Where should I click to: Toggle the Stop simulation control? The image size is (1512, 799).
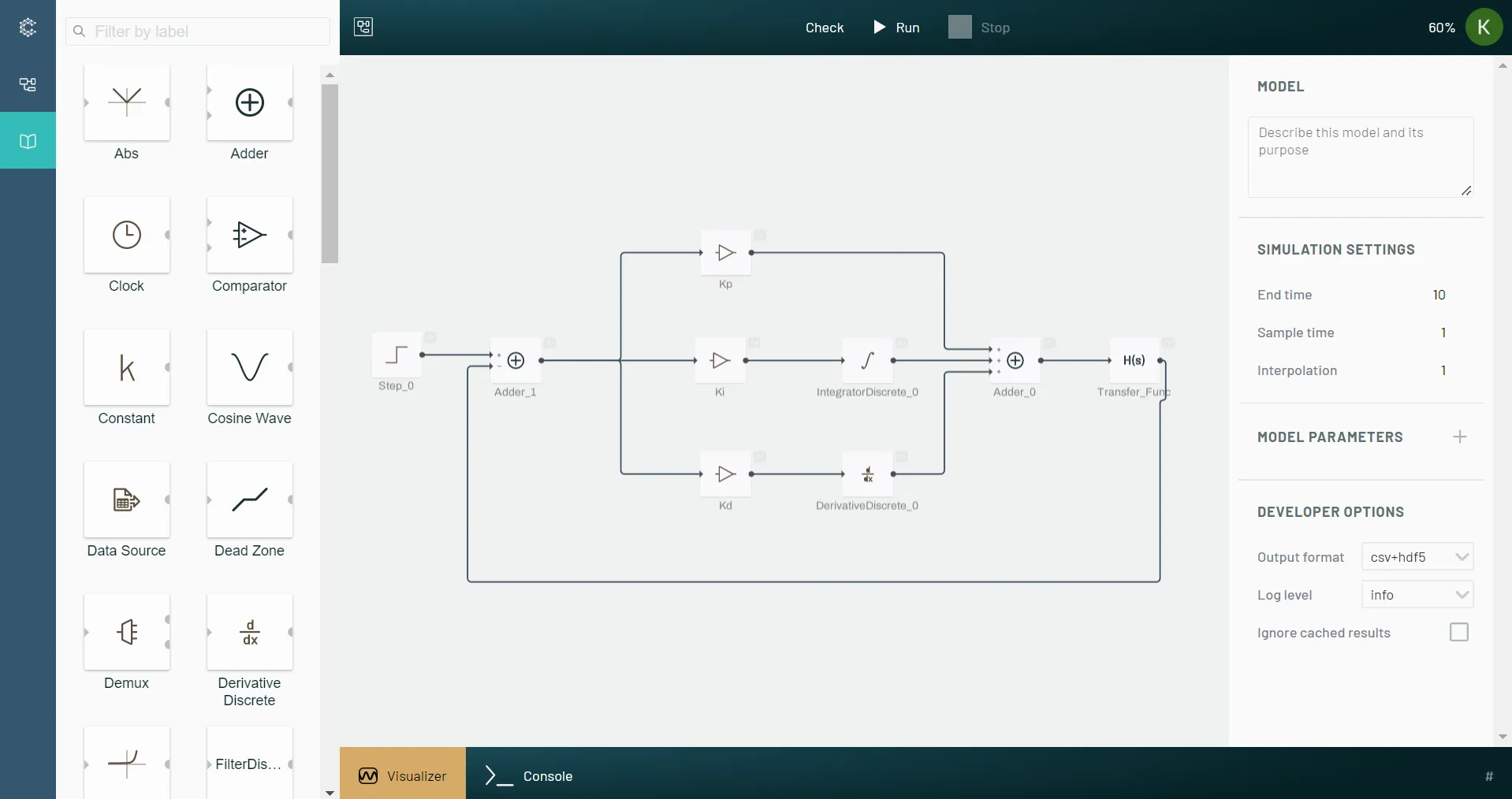pos(980,27)
